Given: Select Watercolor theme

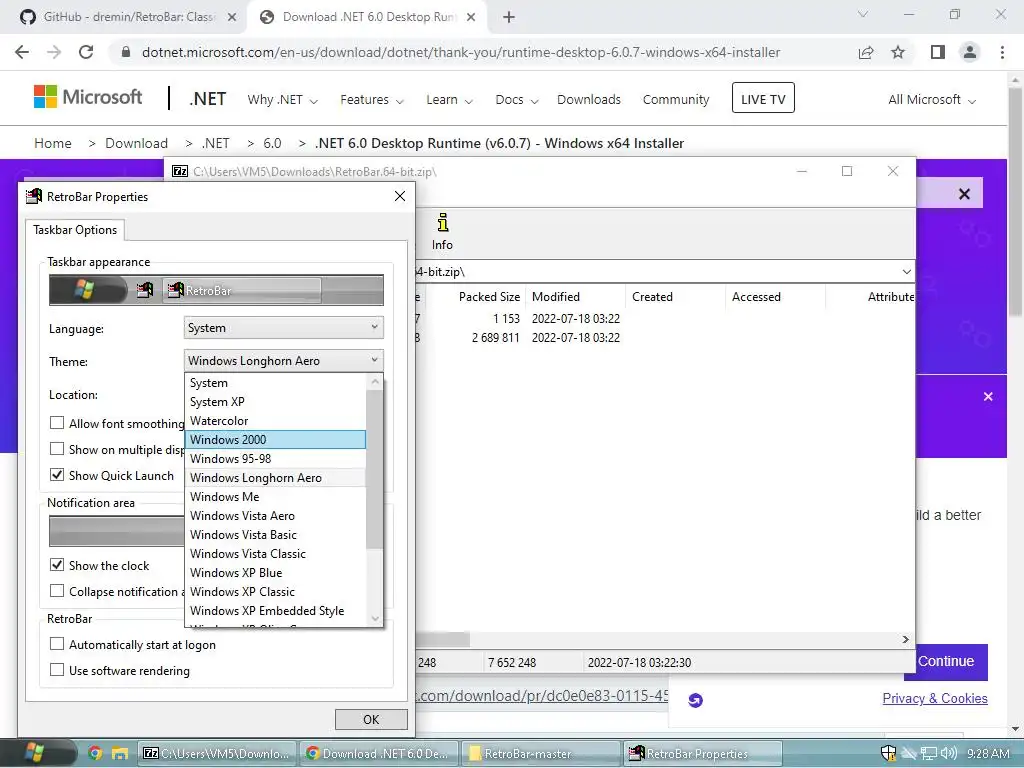Looking at the screenshot, I should click(x=275, y=421).
